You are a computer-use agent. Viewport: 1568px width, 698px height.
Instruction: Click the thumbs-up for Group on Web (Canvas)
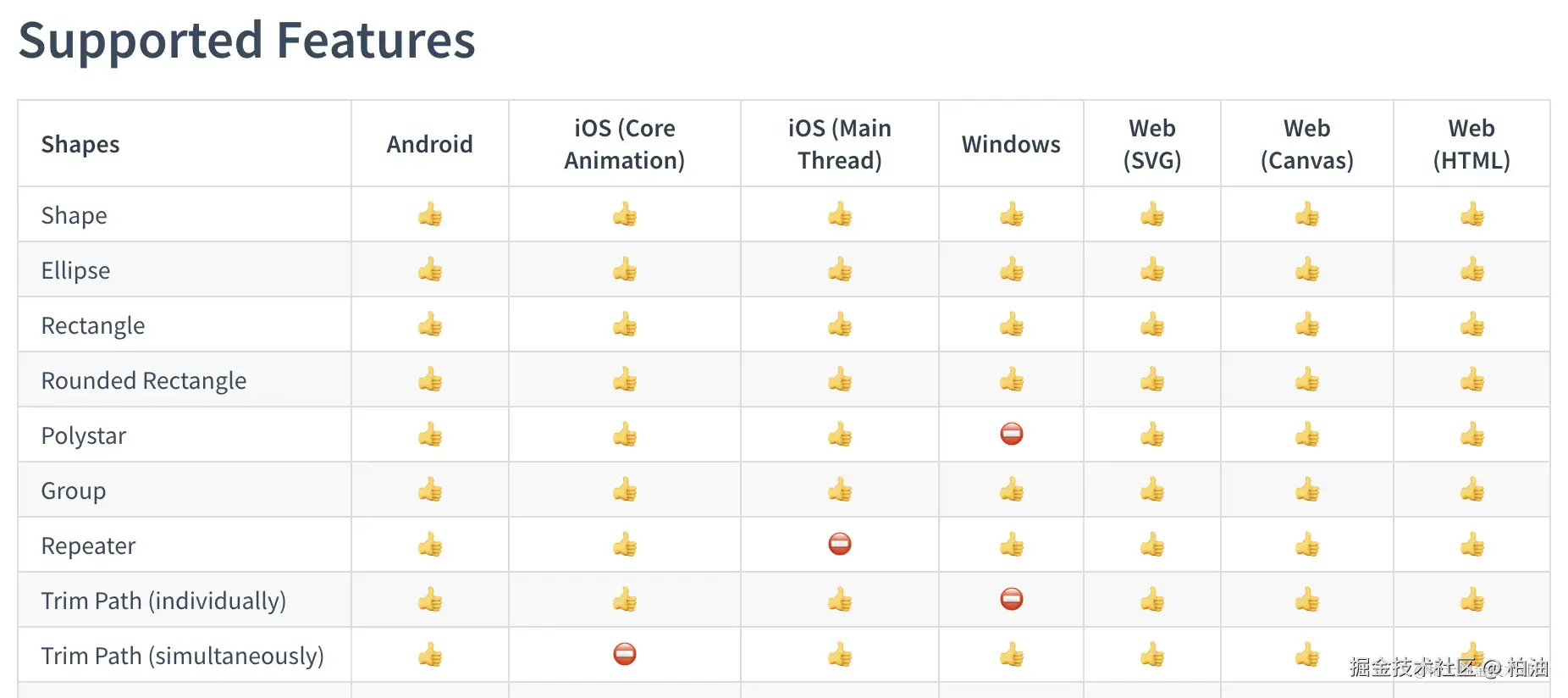pyautogui.click(x=1306, y=490)
